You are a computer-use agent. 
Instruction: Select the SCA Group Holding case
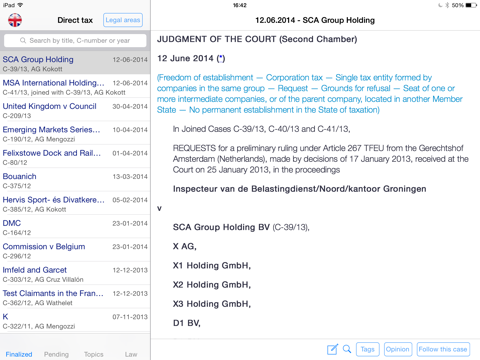tap(75, 63)
